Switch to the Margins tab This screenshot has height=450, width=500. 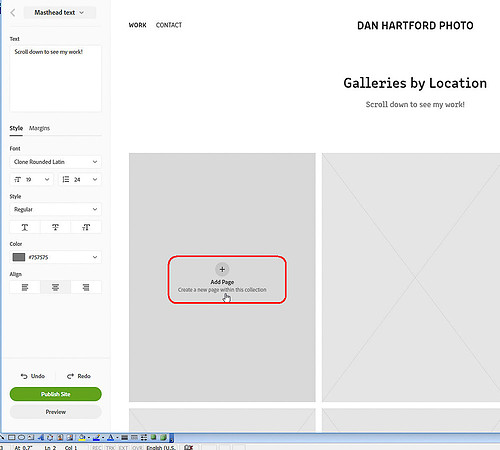[x=39, y=128]
